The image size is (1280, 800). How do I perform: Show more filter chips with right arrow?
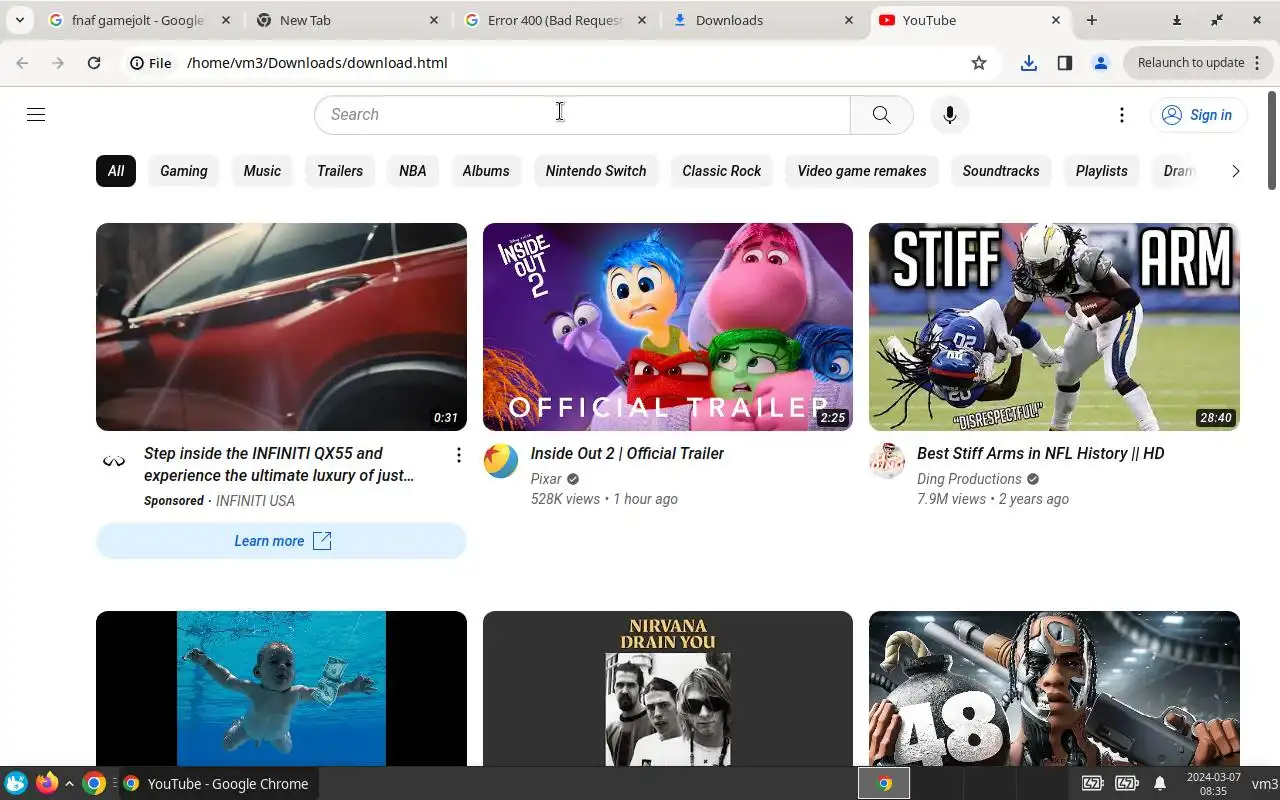[x=1235, y=171]
